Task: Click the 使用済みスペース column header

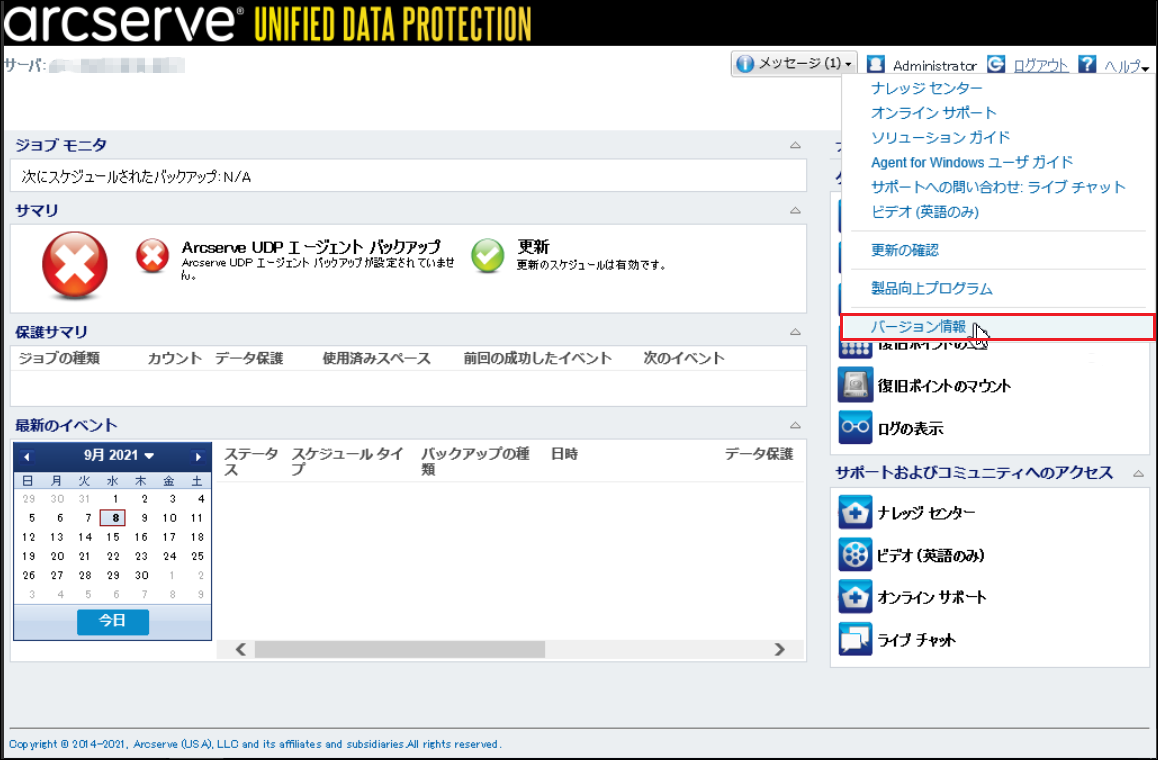Action: (376, 358)
